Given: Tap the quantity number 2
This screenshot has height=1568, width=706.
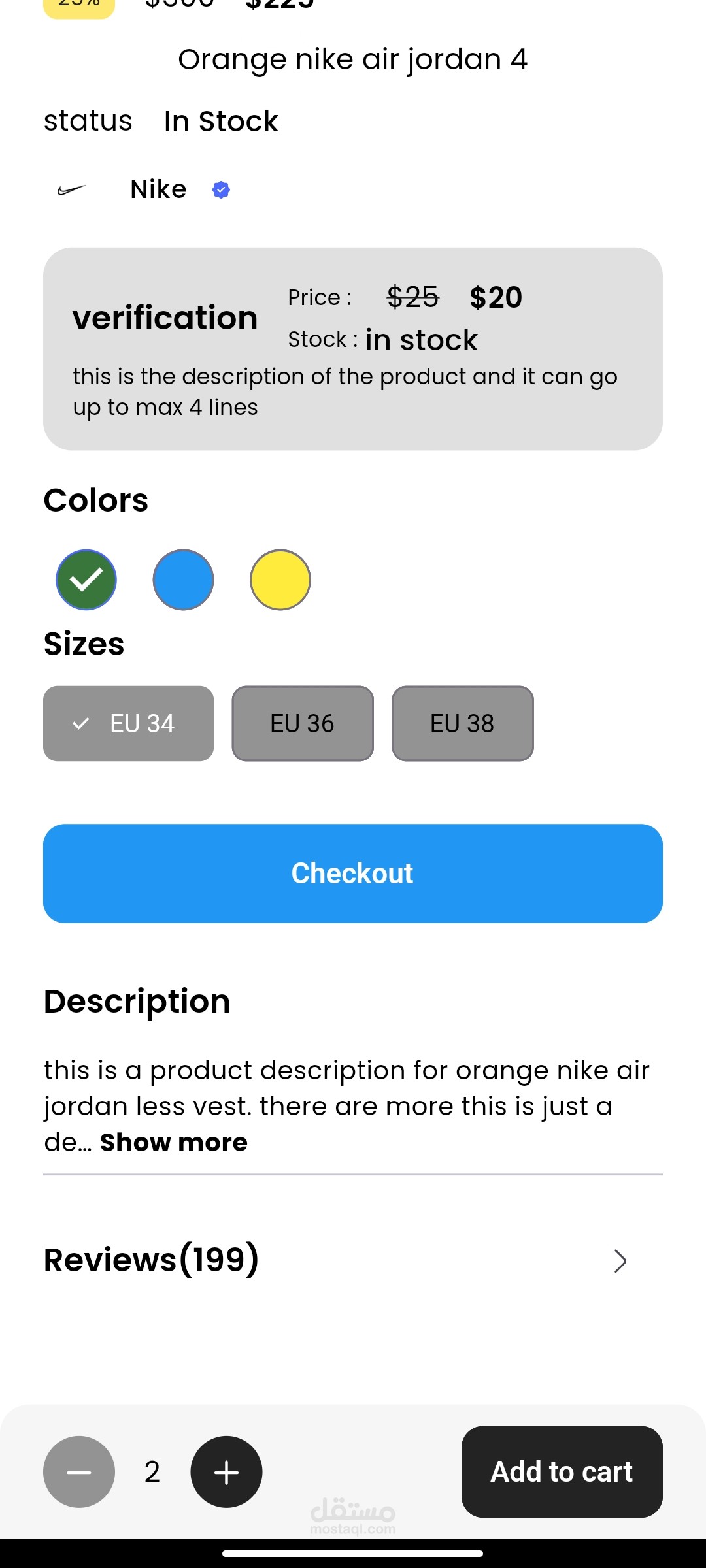Looking at the screenshot, I should tap(152, 1472).
